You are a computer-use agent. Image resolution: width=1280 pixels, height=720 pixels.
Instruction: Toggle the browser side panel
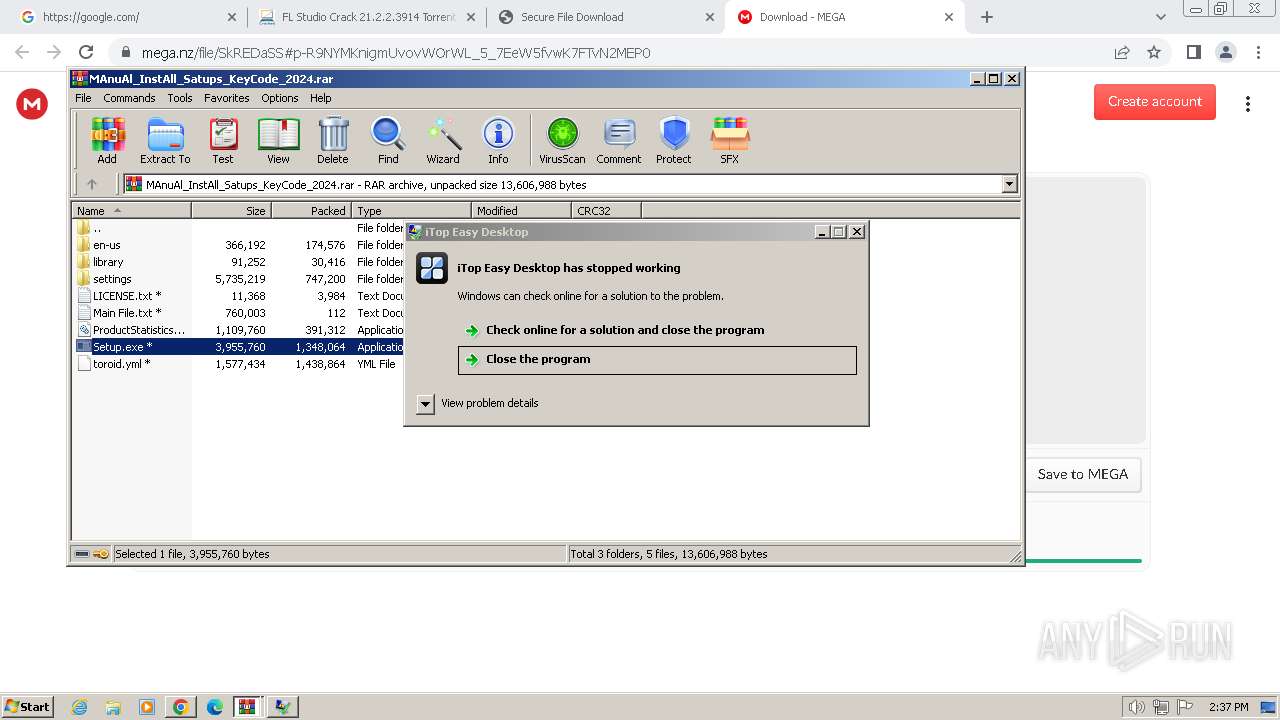coord(1193,52)
